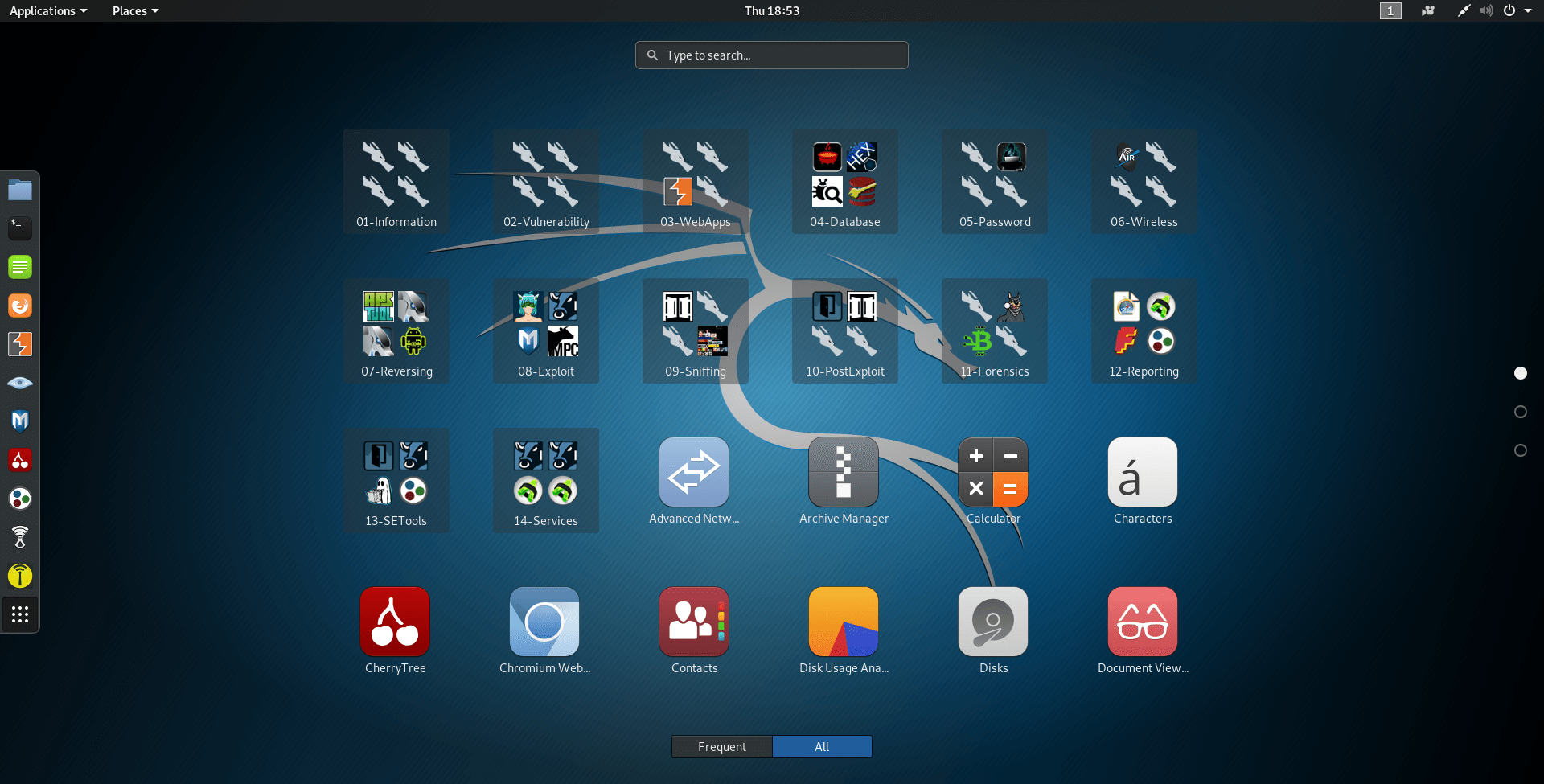Open the 02-Vulnerability app folder
Viewport: 1544px width, 784px height.
(x=546, y=182)
